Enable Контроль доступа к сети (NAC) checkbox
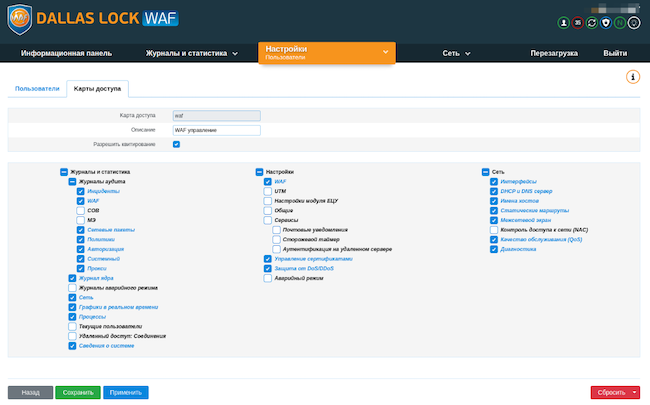 (x=494, y=230)
